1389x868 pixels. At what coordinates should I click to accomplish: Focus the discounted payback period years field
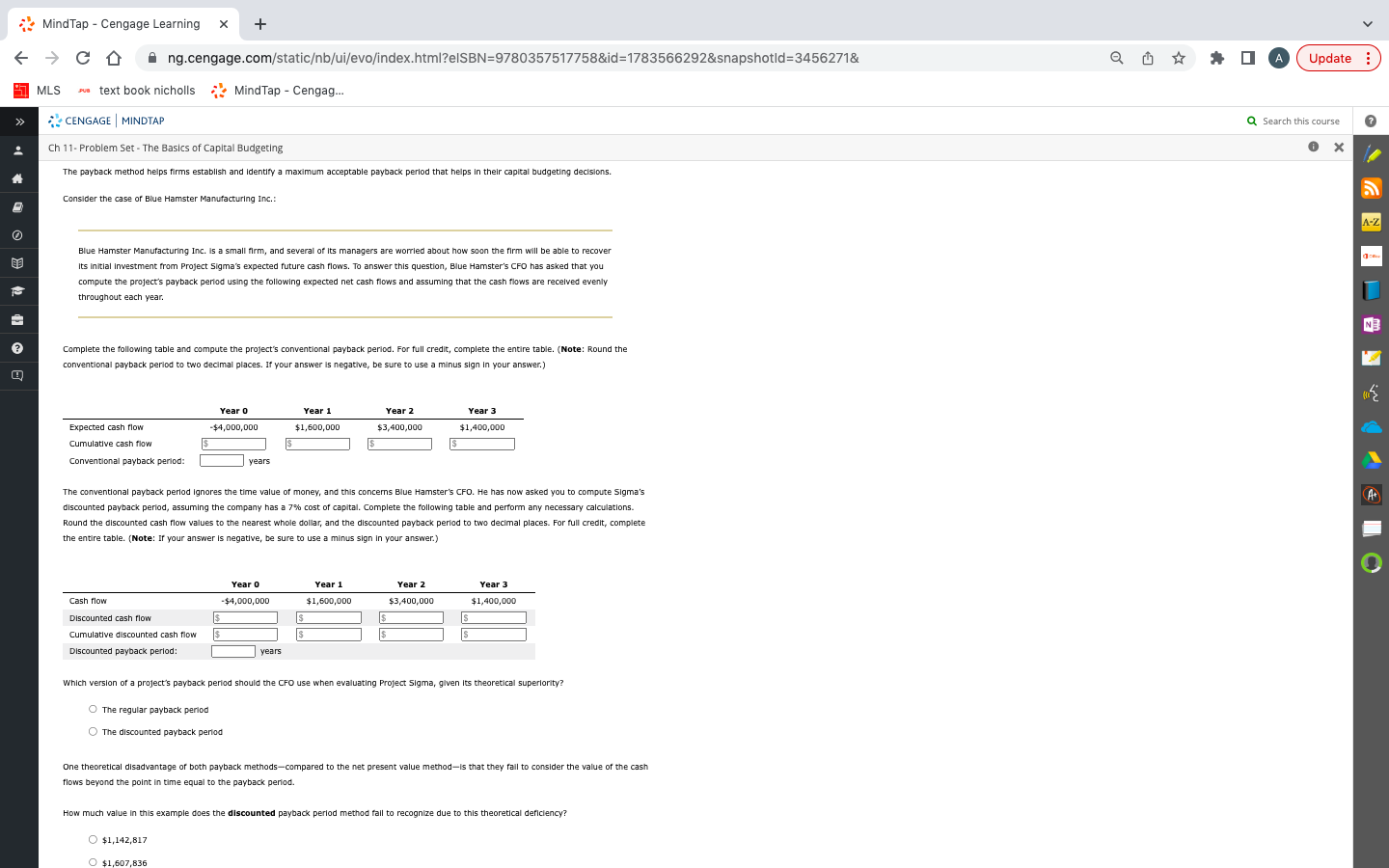[x=233, y=651]
